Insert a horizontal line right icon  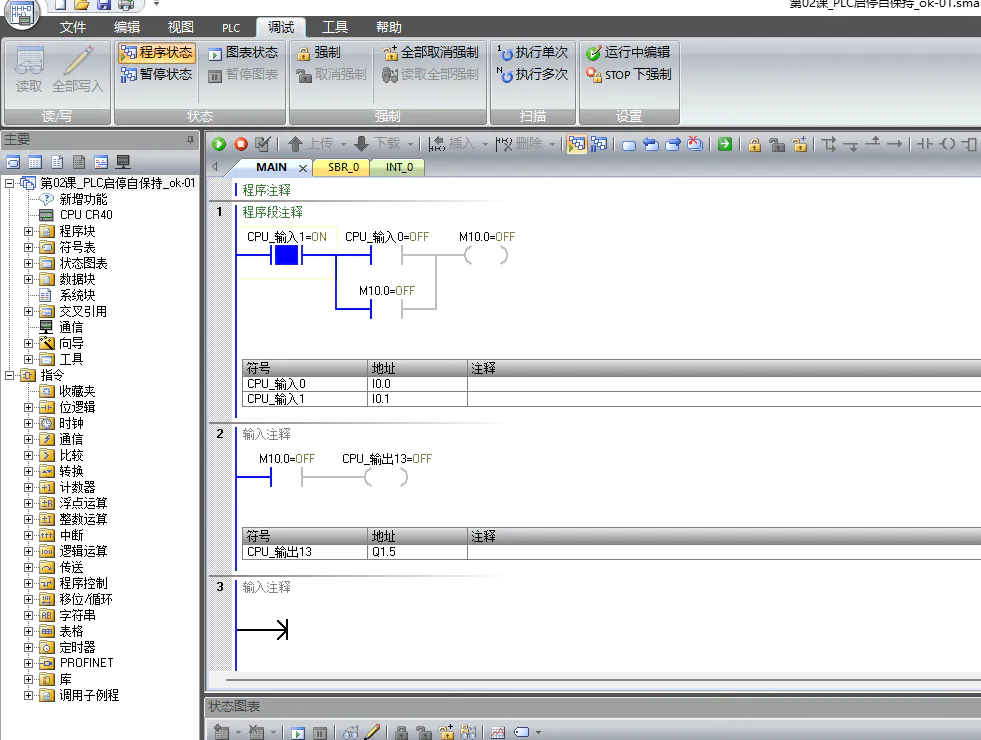pos(895,144)
